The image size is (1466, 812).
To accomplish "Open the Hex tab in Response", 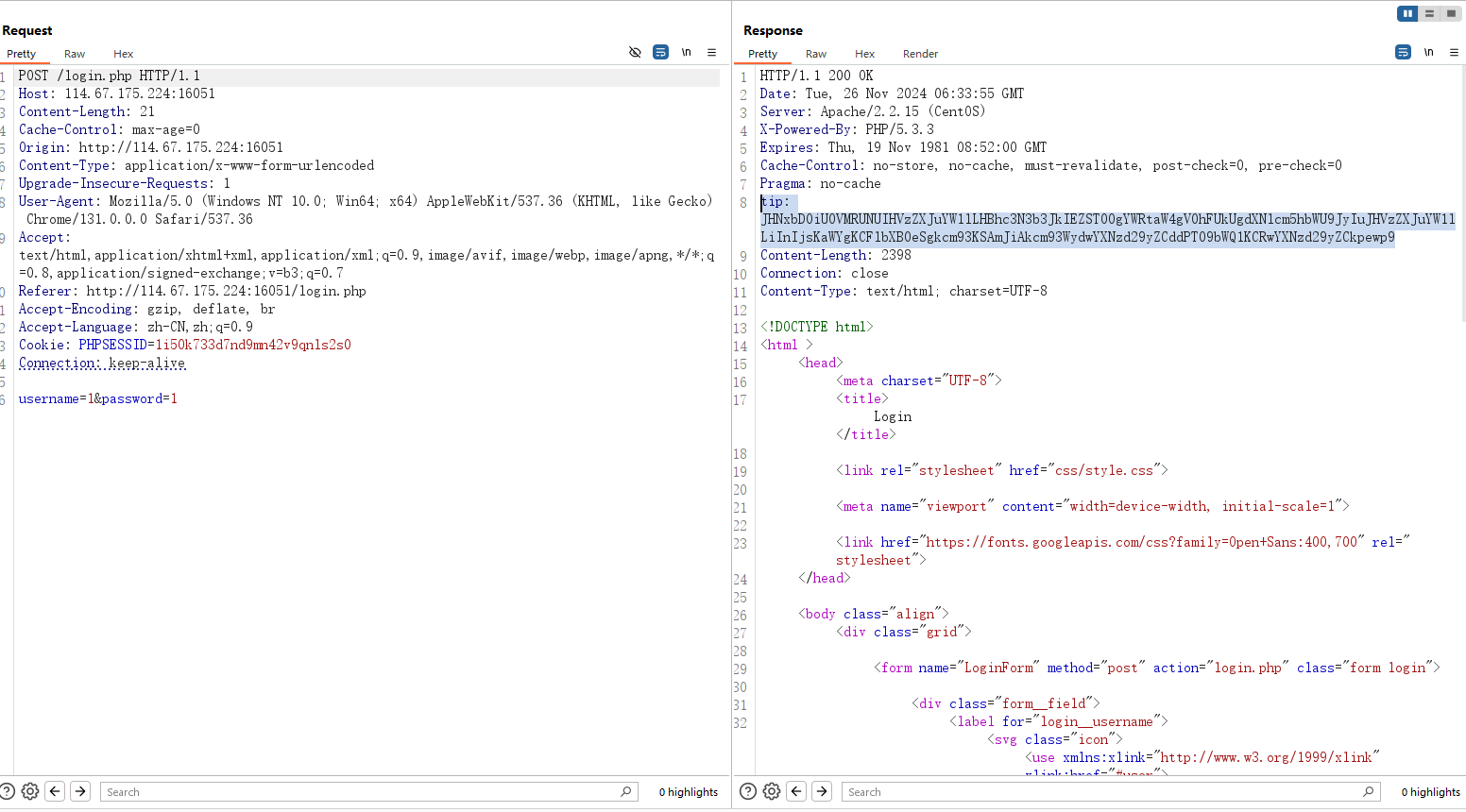I will click(x=864, y=54).
